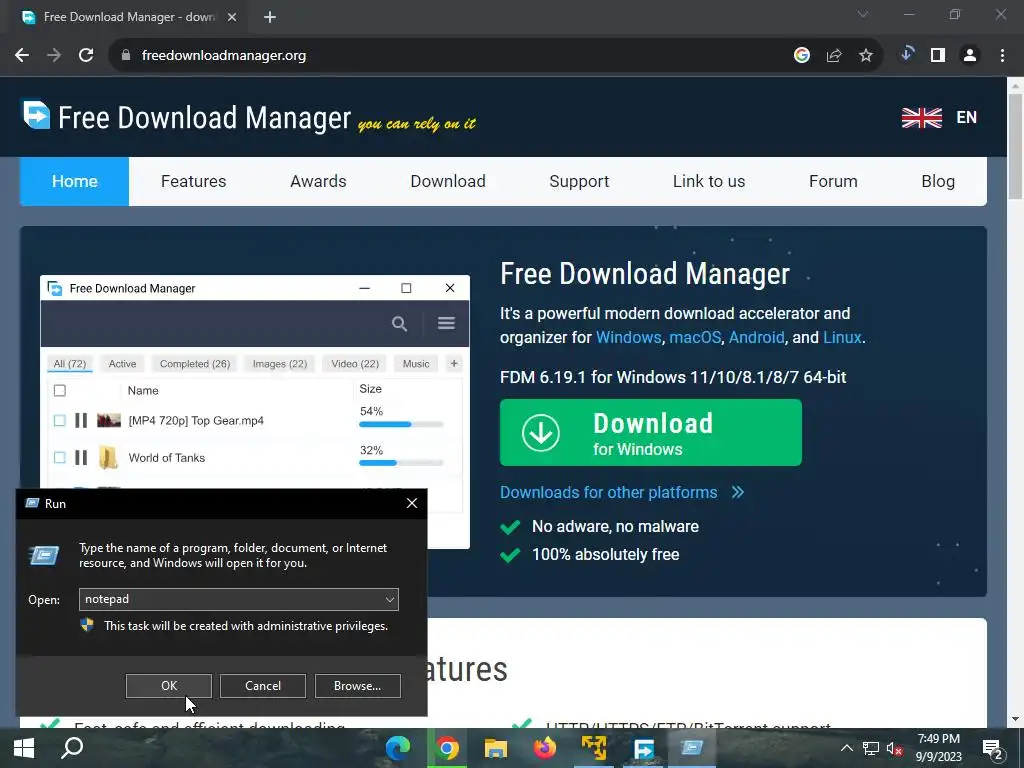Click into the Run dialog Open field
This screenshot has width=1024, height=768.
point(239,600)
